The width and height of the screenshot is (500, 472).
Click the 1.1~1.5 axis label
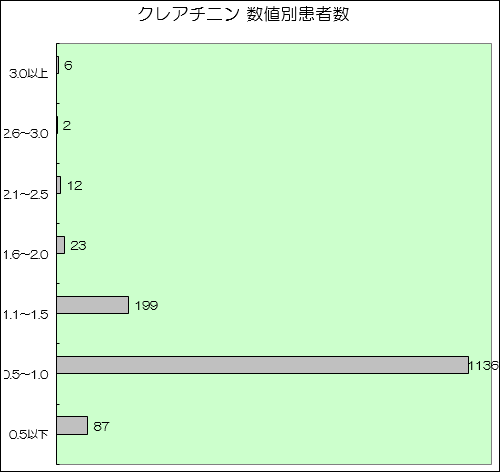coord(26,314)
